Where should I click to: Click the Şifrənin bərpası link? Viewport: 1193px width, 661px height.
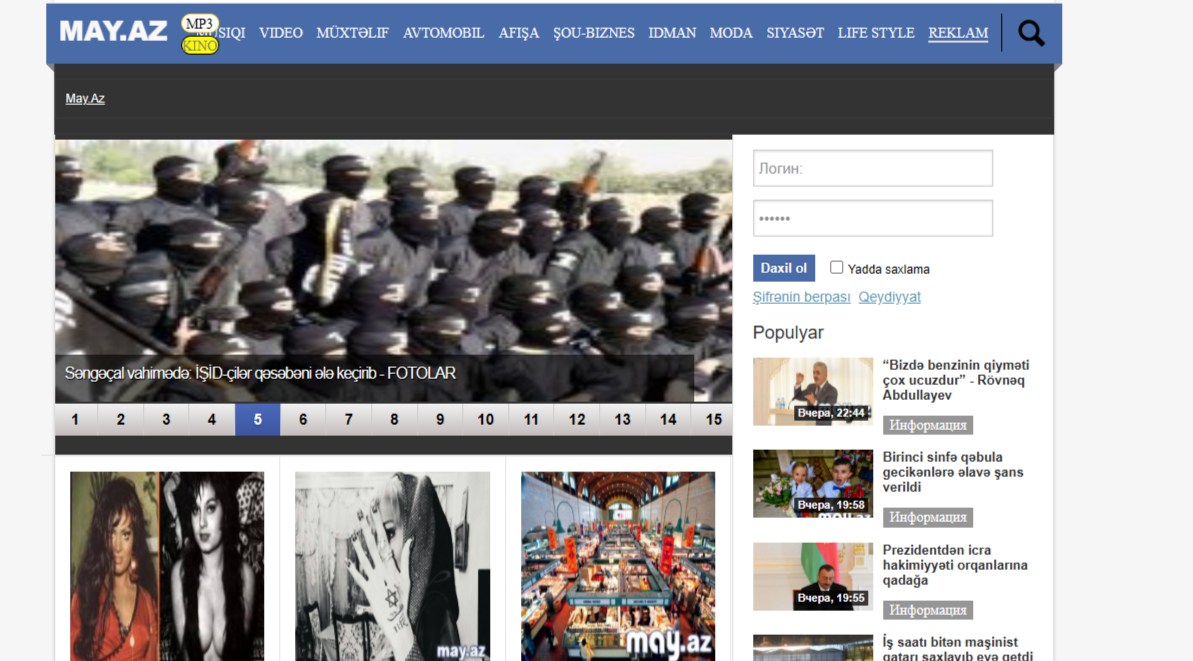click(x=801, y=297)
